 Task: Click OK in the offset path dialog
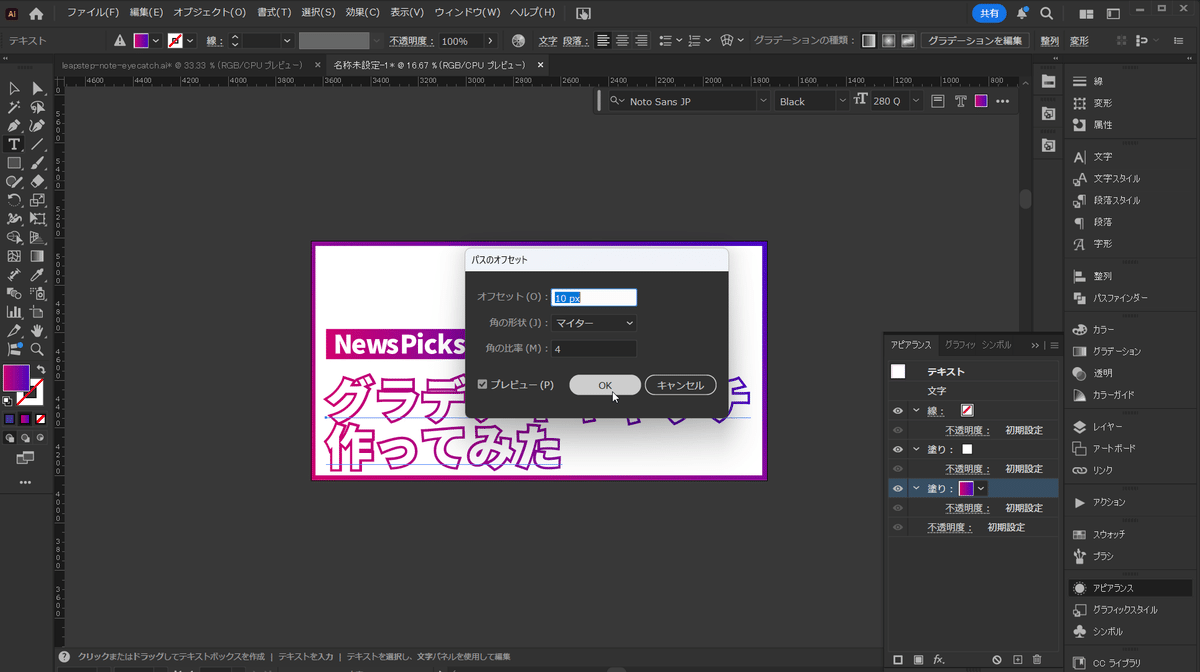click(605, 385)
